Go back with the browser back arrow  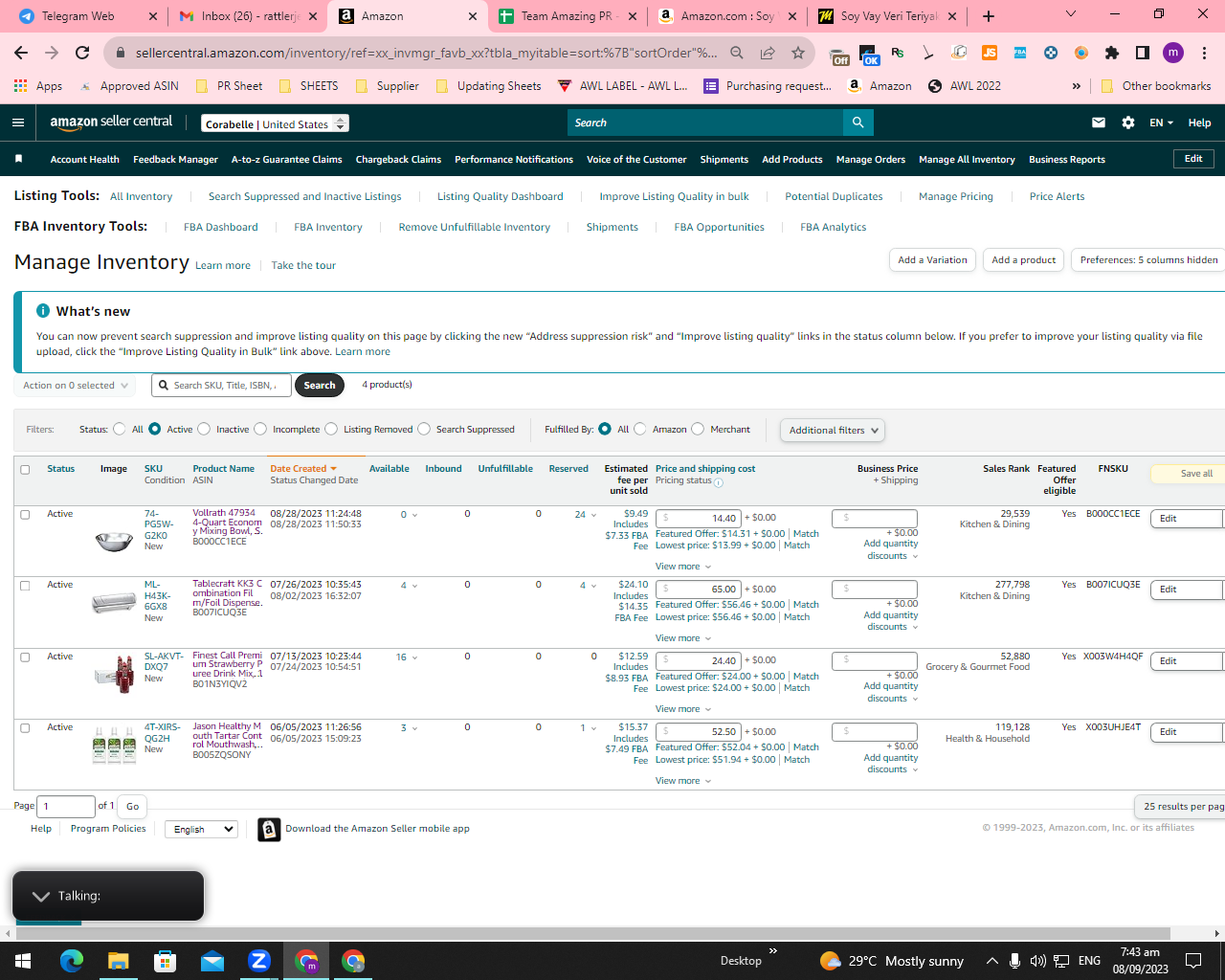(x=21, y=53)
